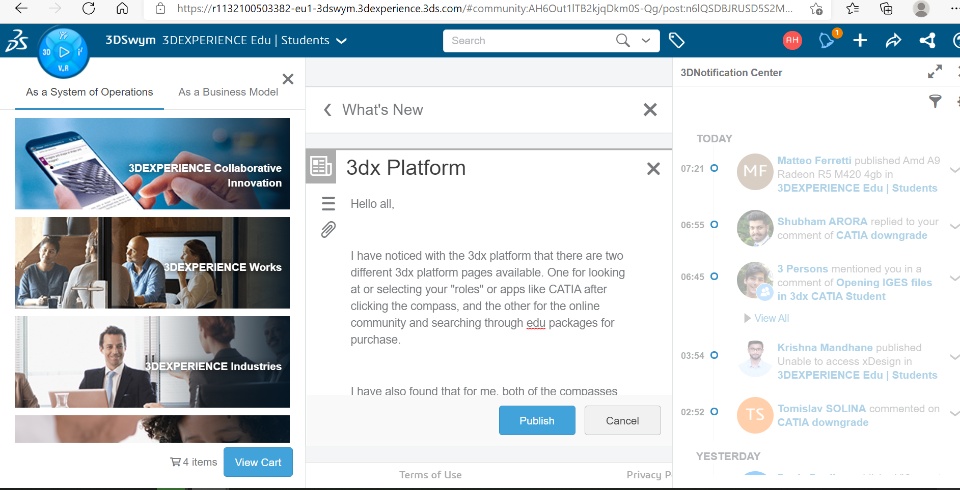
Task: Click the plus add content icon
Action: (860, 40)
